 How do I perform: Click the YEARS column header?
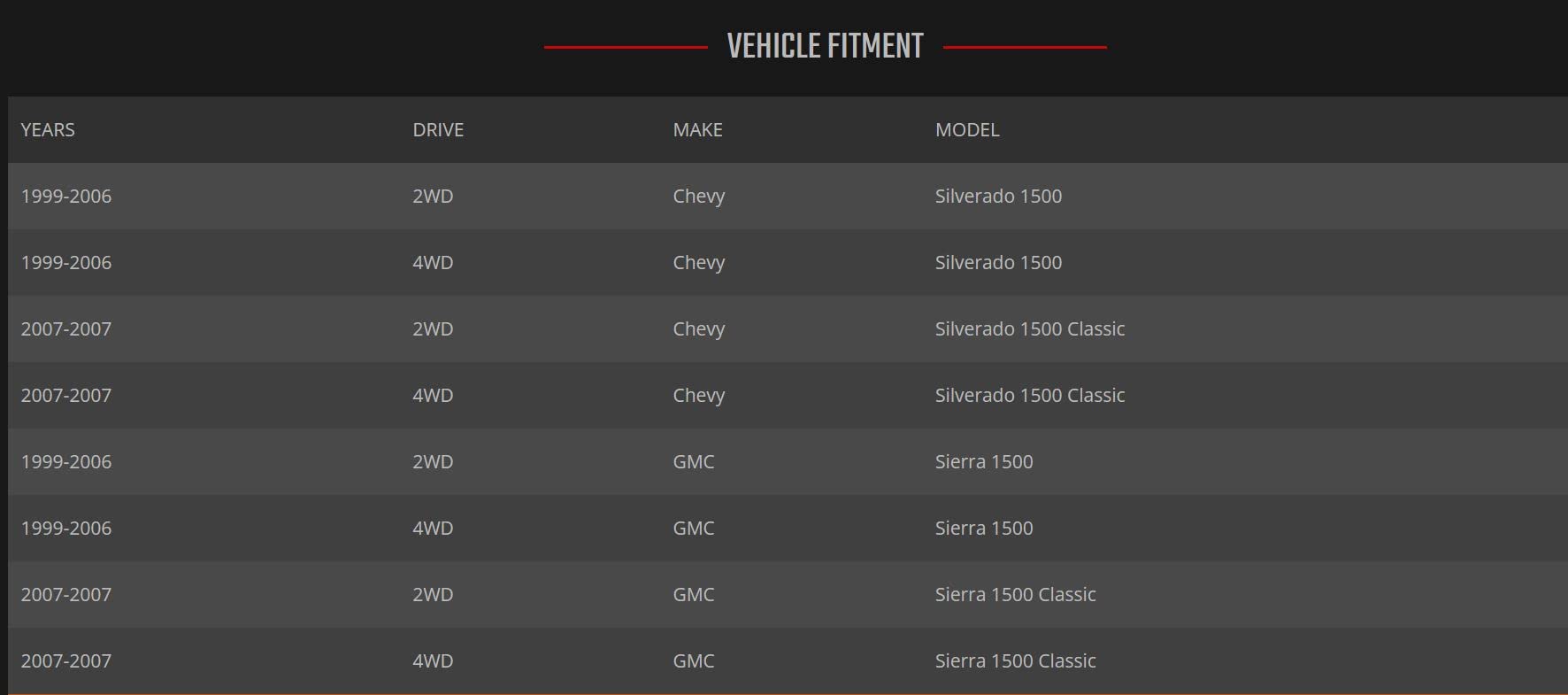(48, 130)
